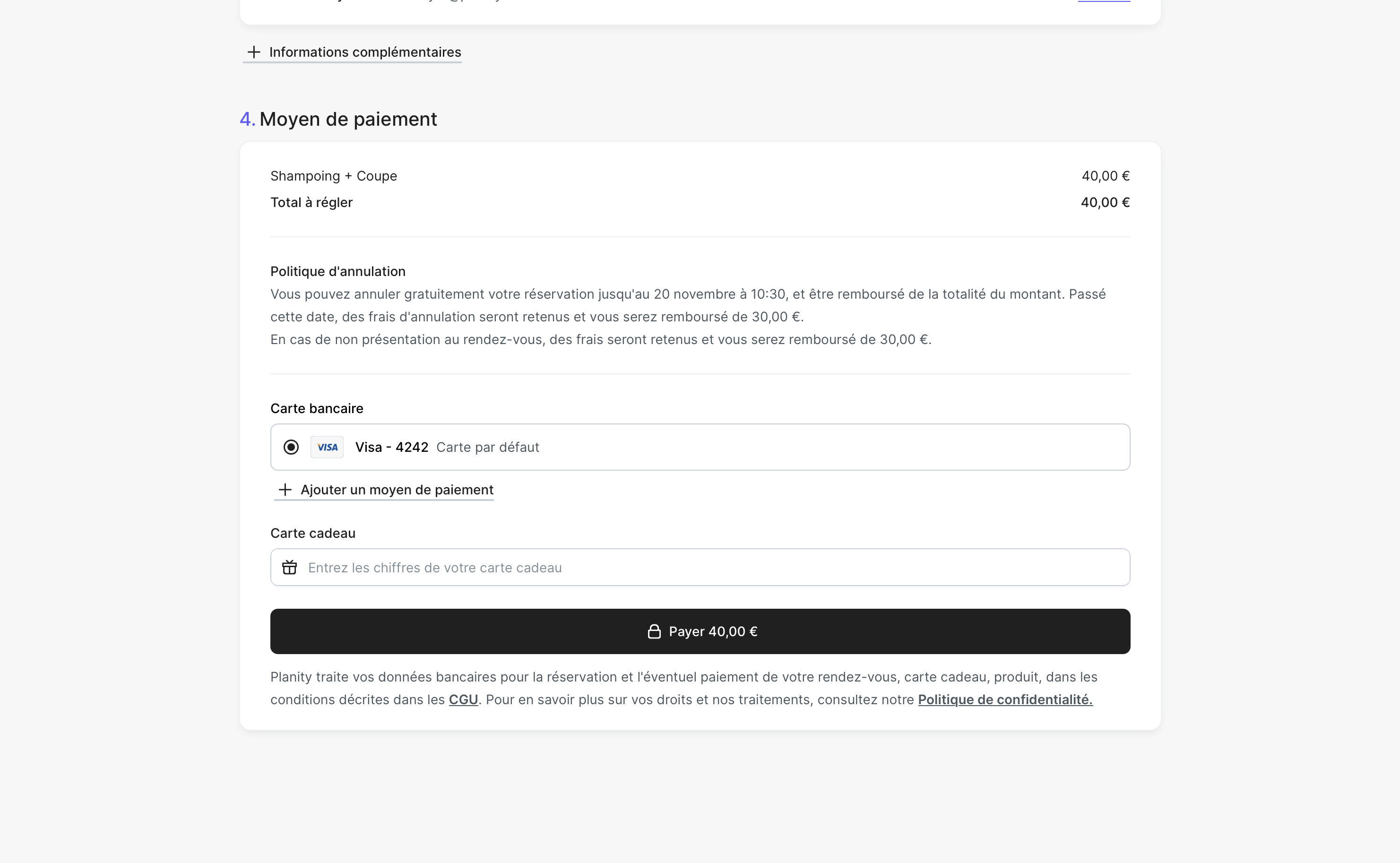Click the Politique d'annulation heading
Image resolution: width=1400 pixels, height=863 pixels.
click(338, 272)
